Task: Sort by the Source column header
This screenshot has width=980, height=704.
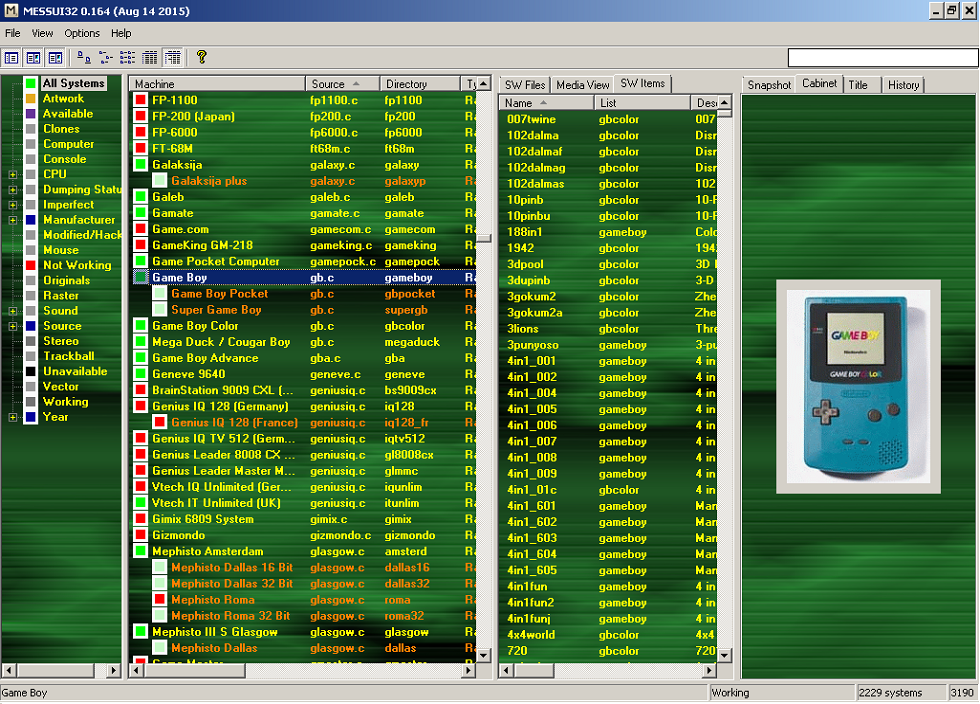Action: pos(342,84)
